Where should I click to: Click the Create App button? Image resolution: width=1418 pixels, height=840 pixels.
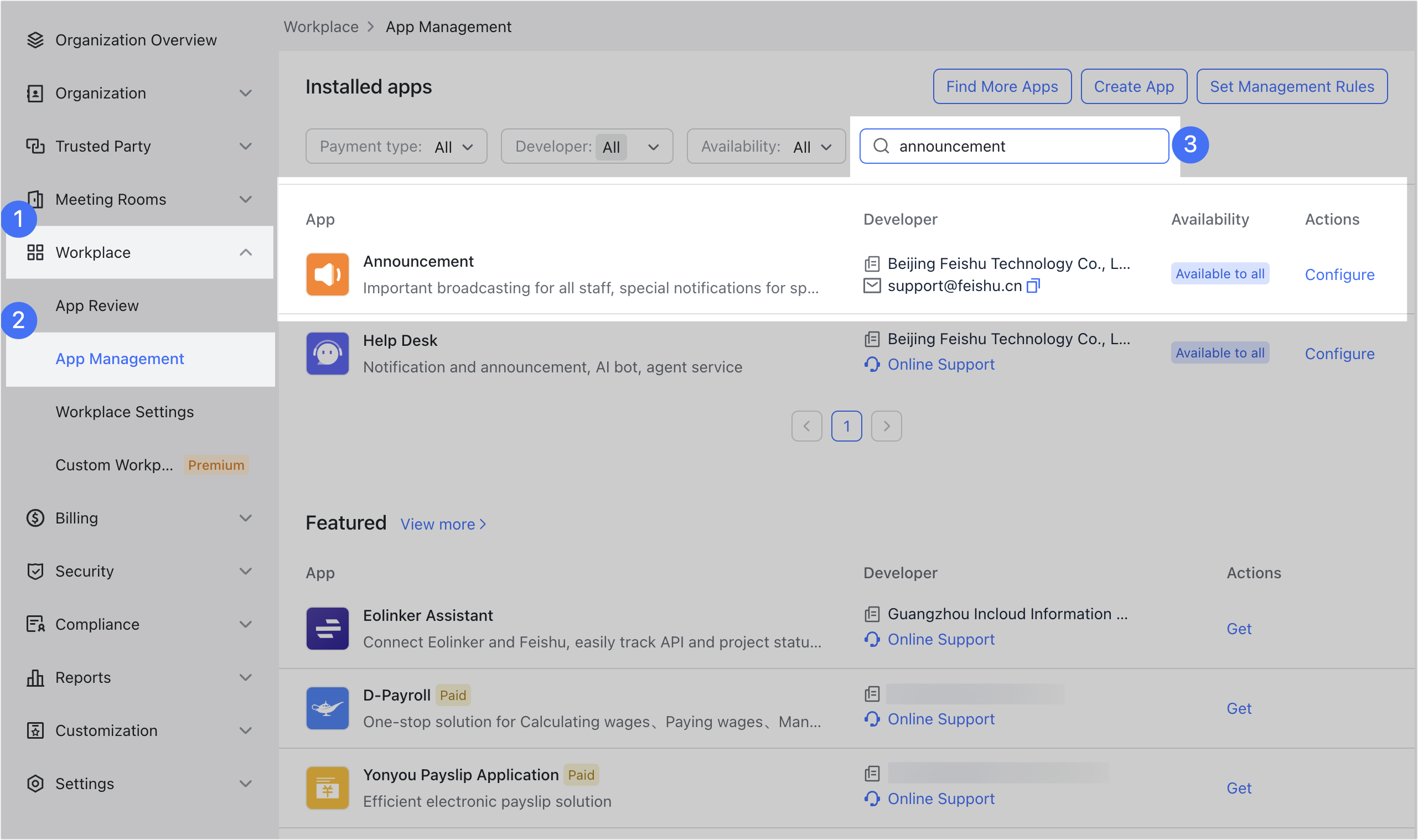(1134, 87)
